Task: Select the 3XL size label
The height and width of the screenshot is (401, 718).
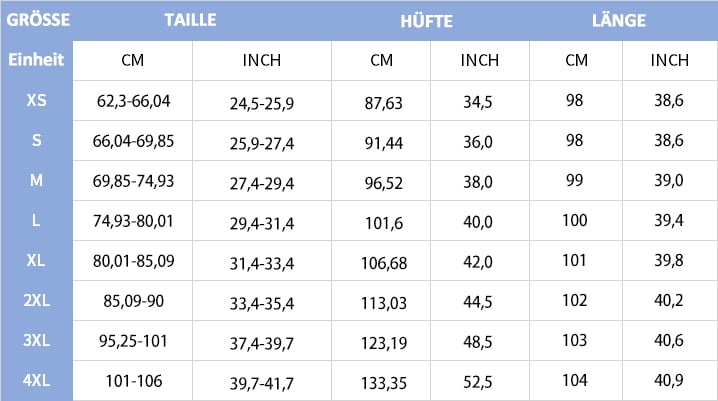Action: pyautogui.click(x=37, y=340)
